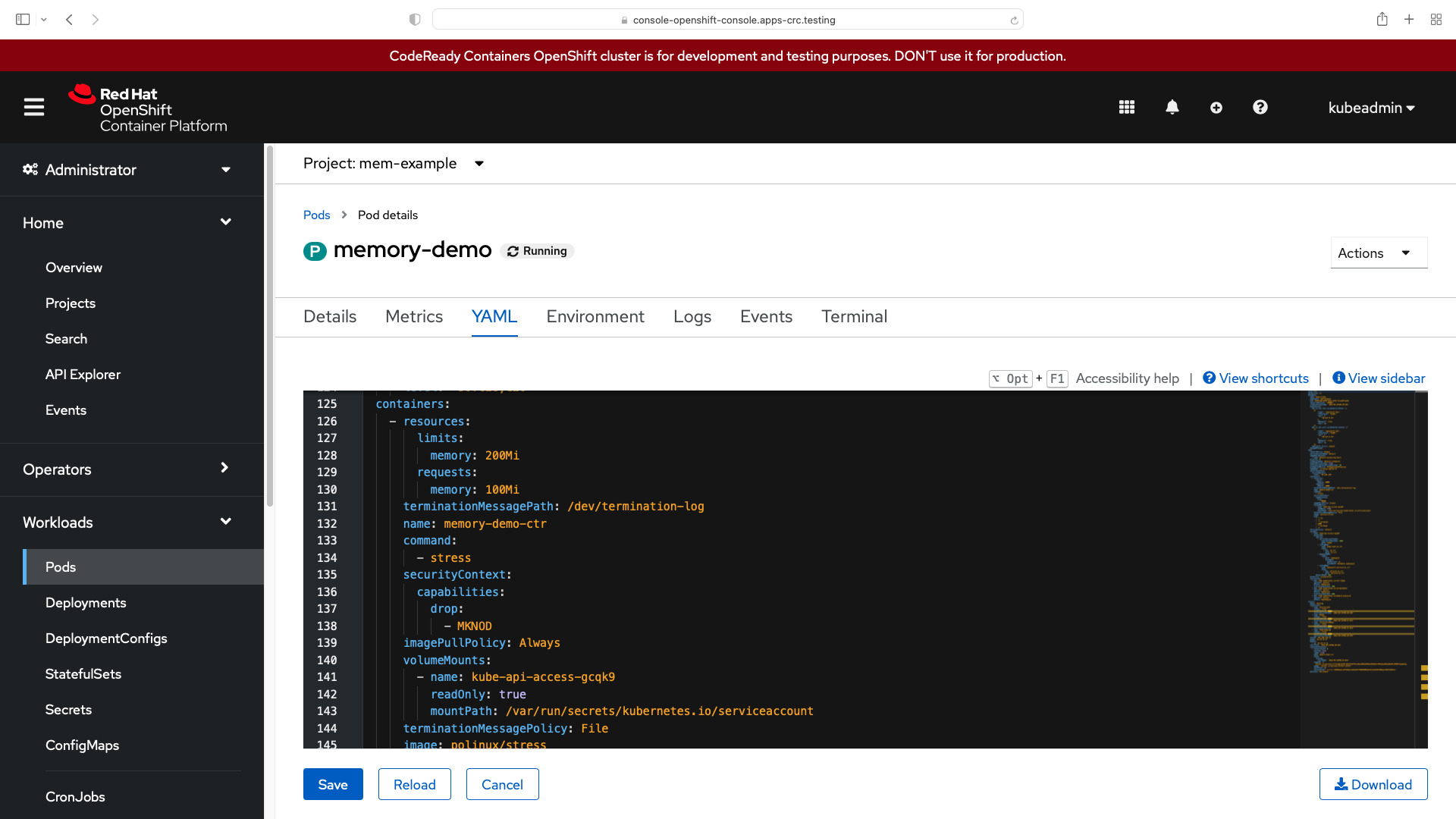Open DeploymentConfigs in sidebar
This screenshot has height=819, width=1456.
106,639
